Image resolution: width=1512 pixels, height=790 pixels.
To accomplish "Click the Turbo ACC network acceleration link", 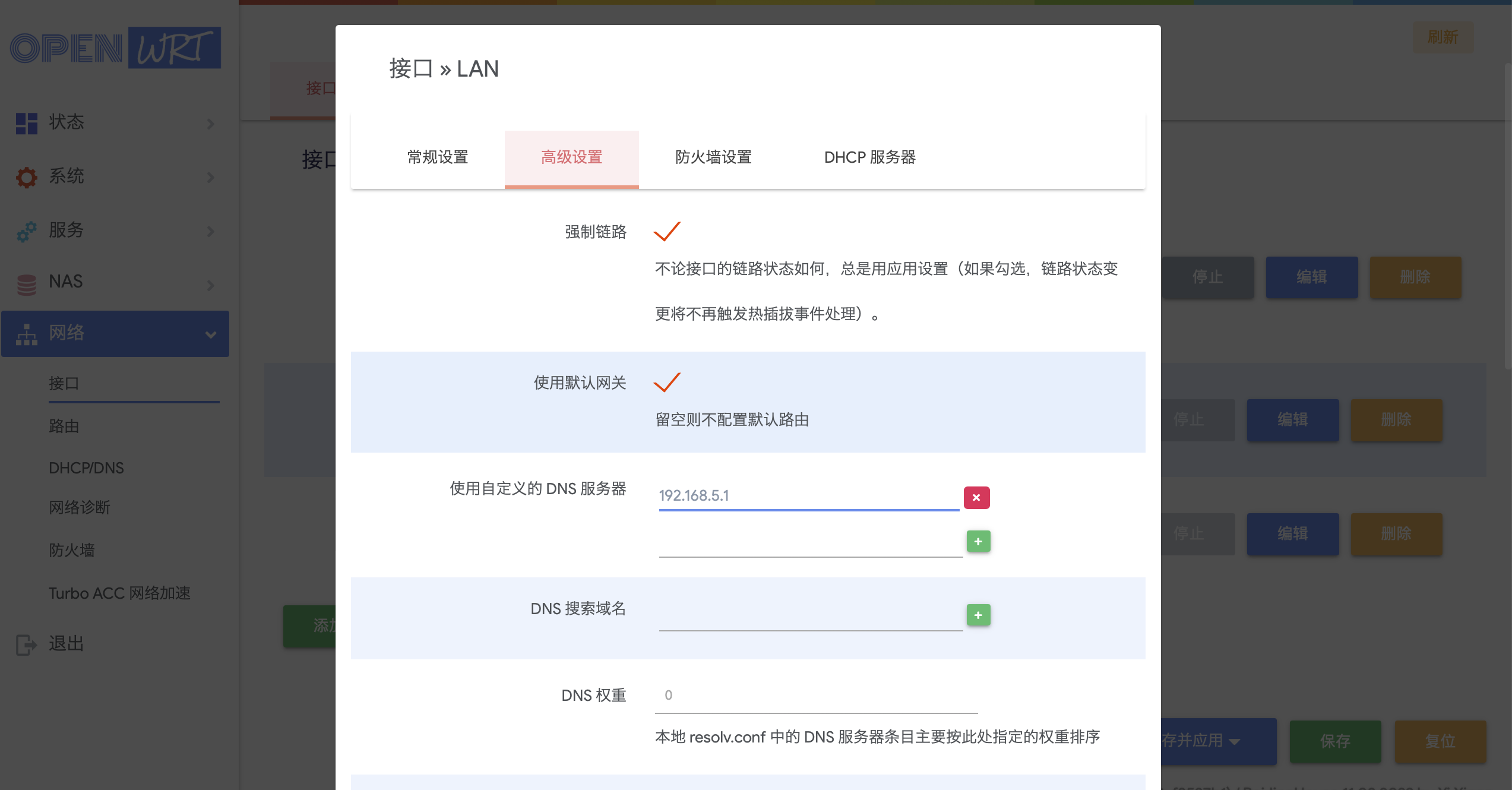I will tap(119, 593).
